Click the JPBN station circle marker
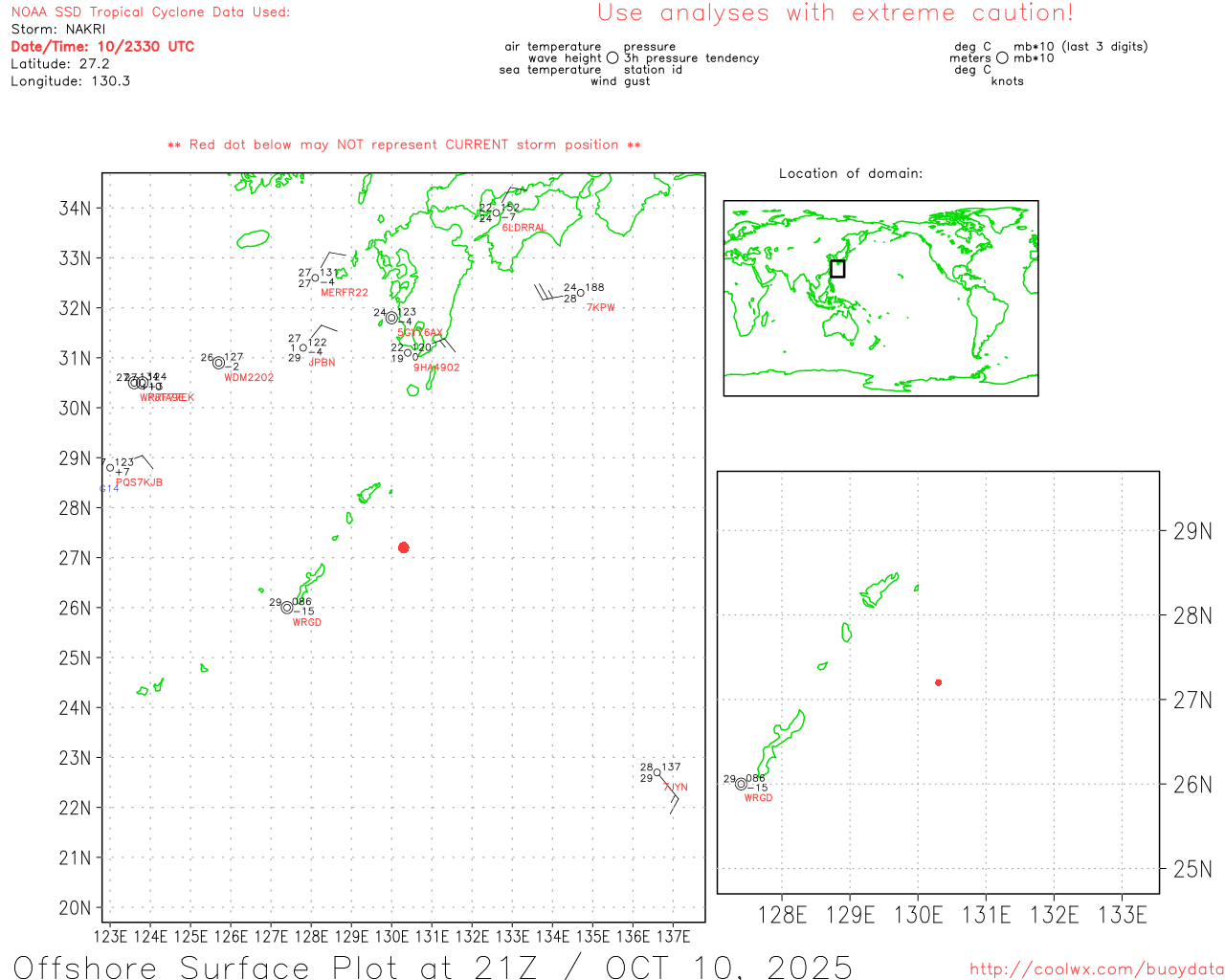Image resolution: width=1225 pixels, height=980 pixels. (303, 347)
